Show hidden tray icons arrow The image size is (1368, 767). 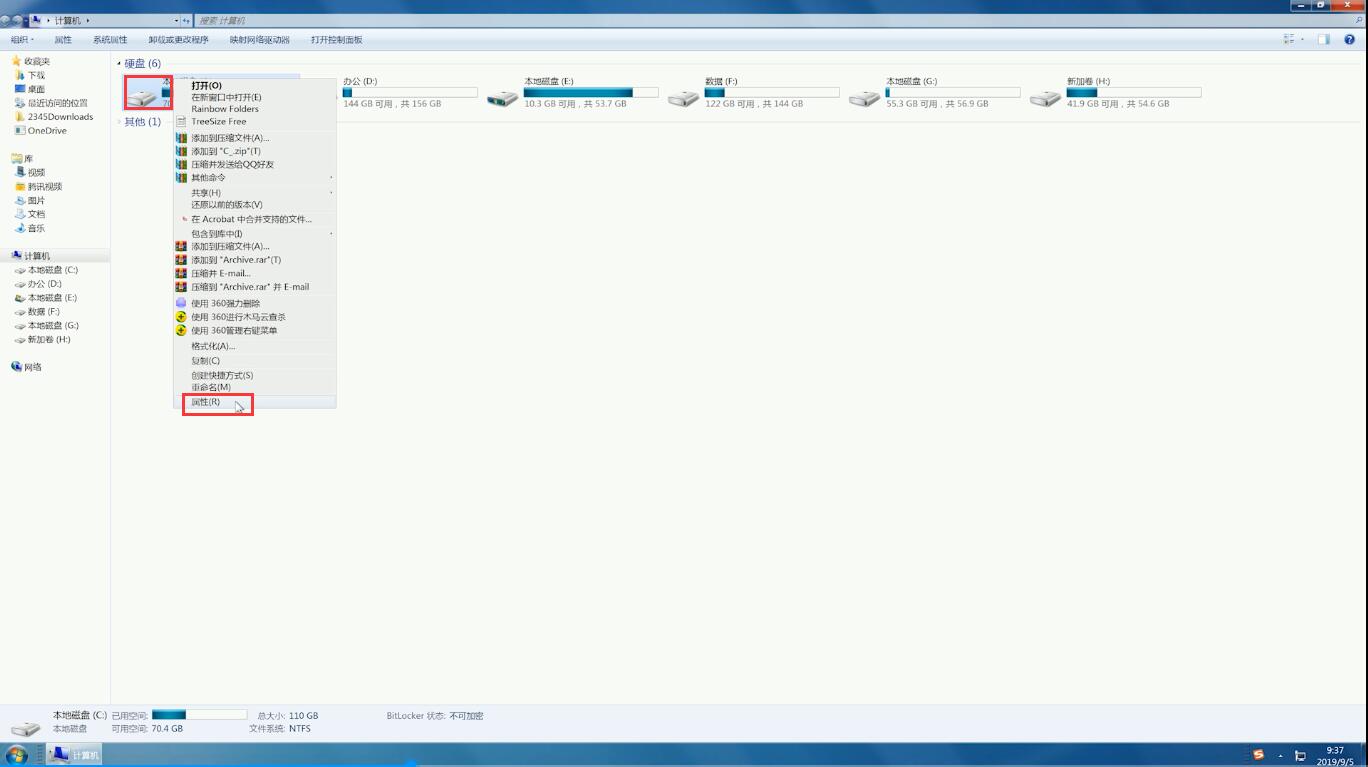(x=1280, y=756)
